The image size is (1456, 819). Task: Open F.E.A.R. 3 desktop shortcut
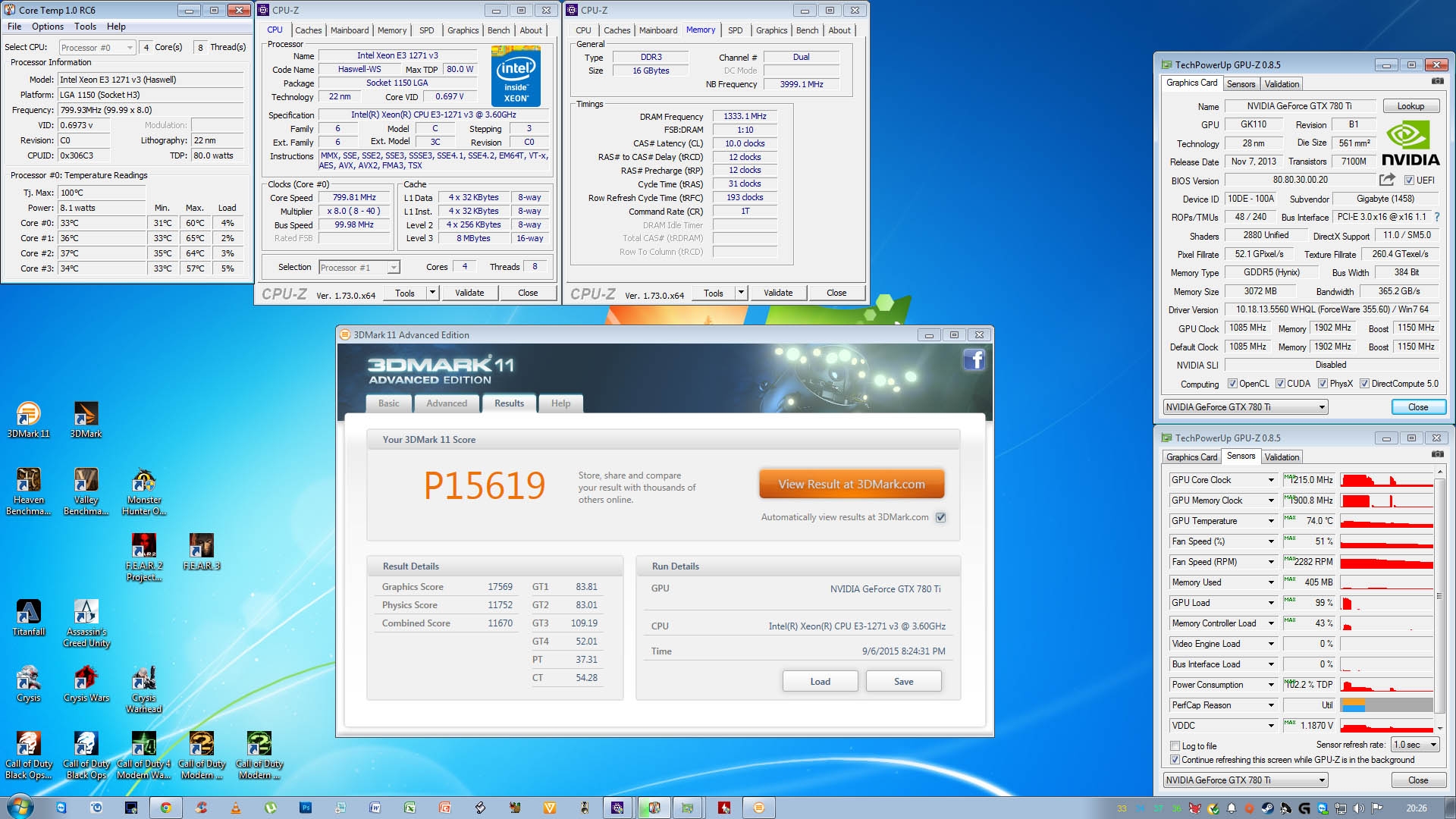click(x=201, y=551)
